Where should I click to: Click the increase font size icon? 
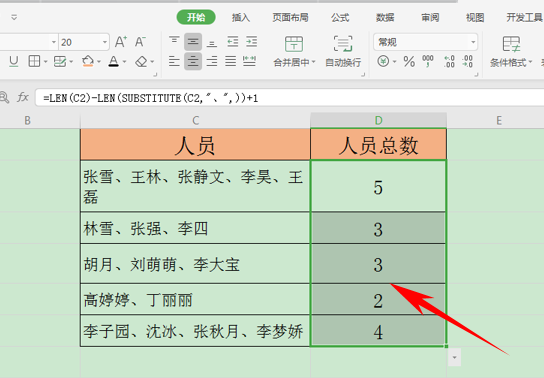[x=121, y=42]
